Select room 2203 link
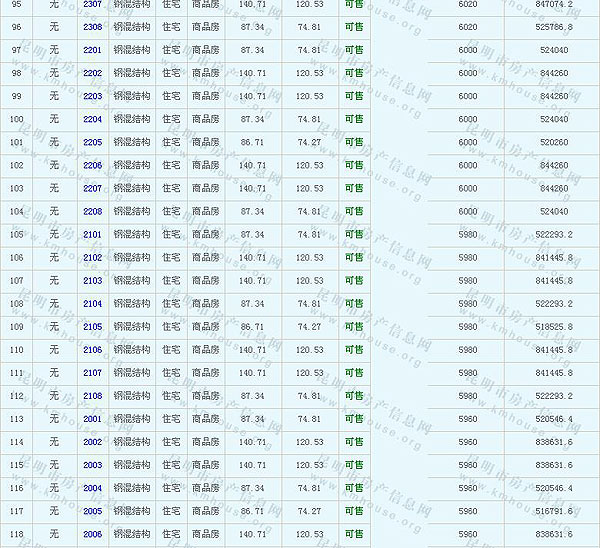The width and height of the screenshot is (600, 548). pyautogui.click(x=92, y=96)
